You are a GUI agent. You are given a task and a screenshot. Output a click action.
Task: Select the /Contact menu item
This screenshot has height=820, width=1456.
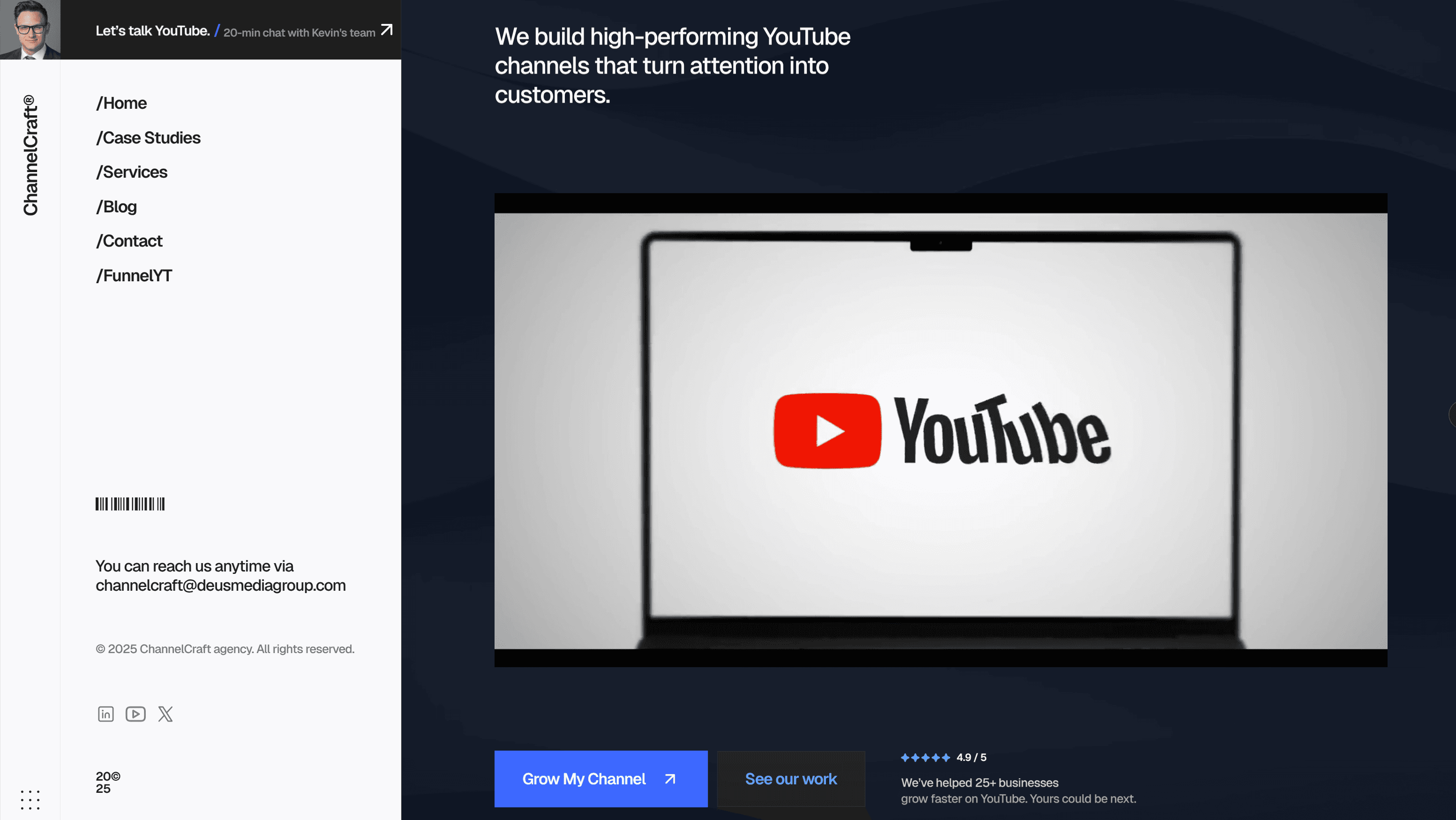point(129,241)
